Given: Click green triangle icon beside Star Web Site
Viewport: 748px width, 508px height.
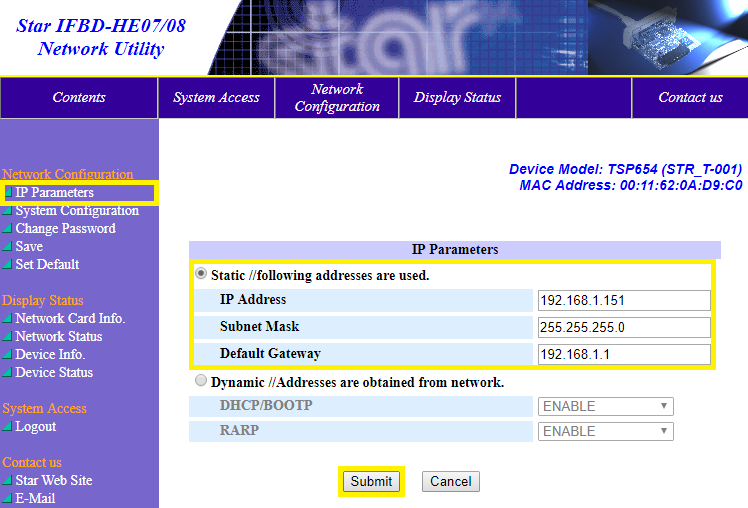Looking at the screenshot, I should [7, 480].
